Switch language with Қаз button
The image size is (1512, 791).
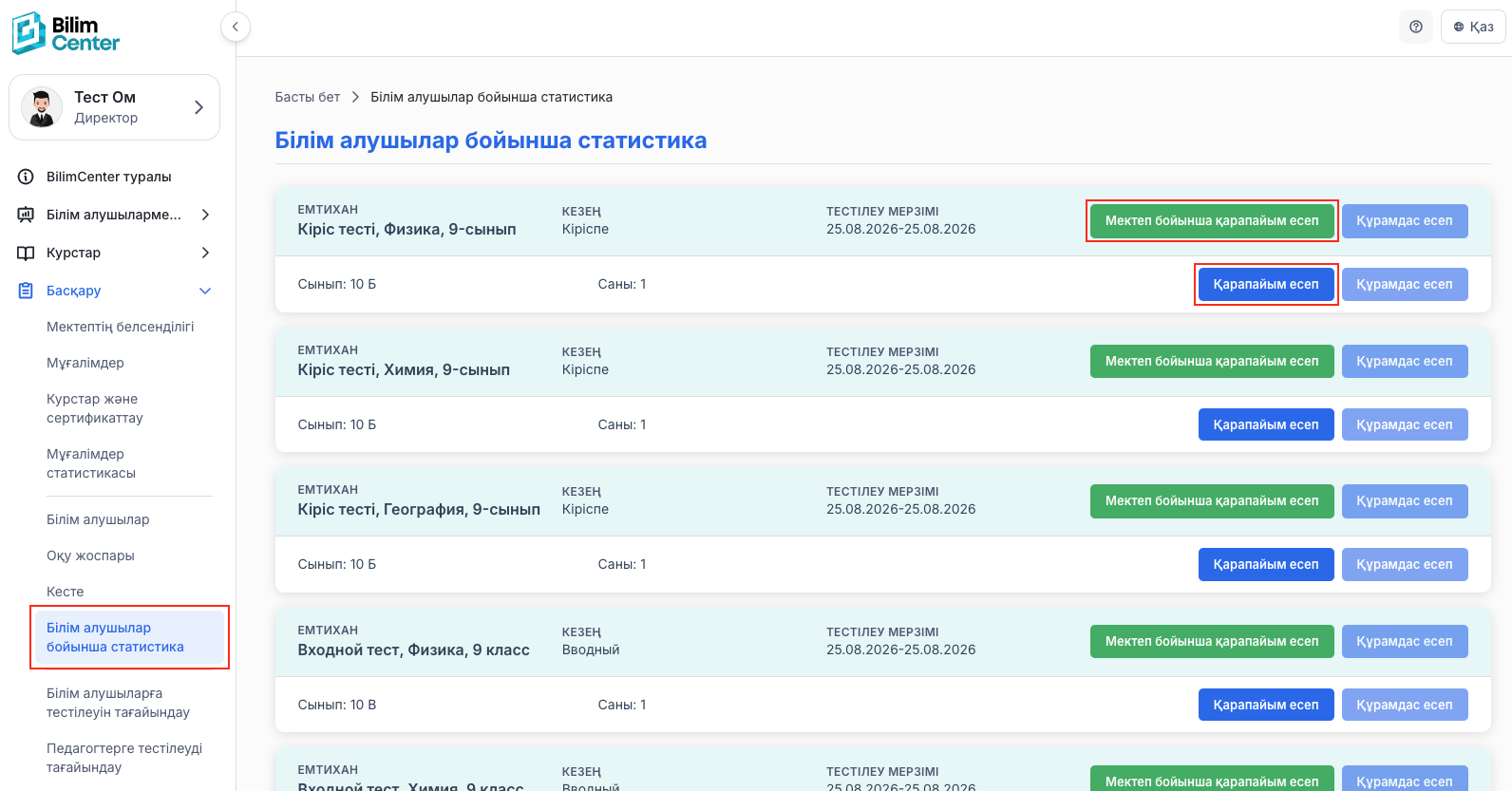1473,27
